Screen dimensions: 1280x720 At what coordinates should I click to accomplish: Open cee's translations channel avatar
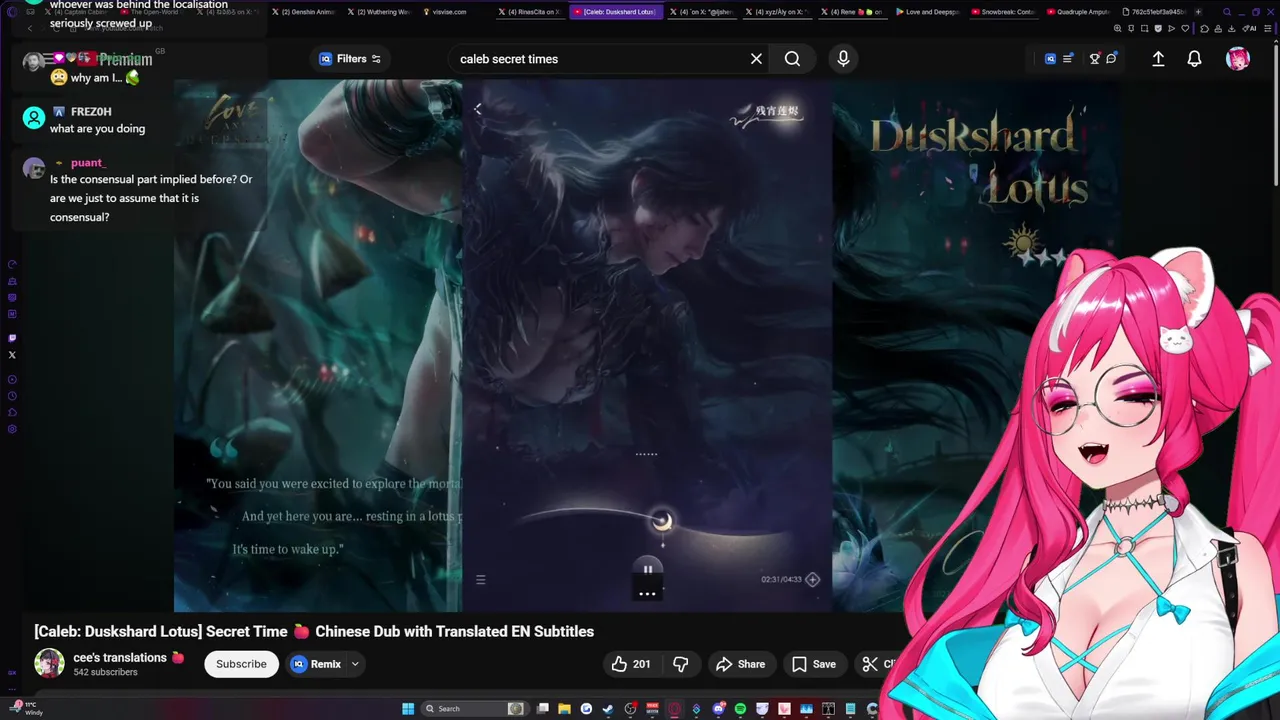[49, 663]
